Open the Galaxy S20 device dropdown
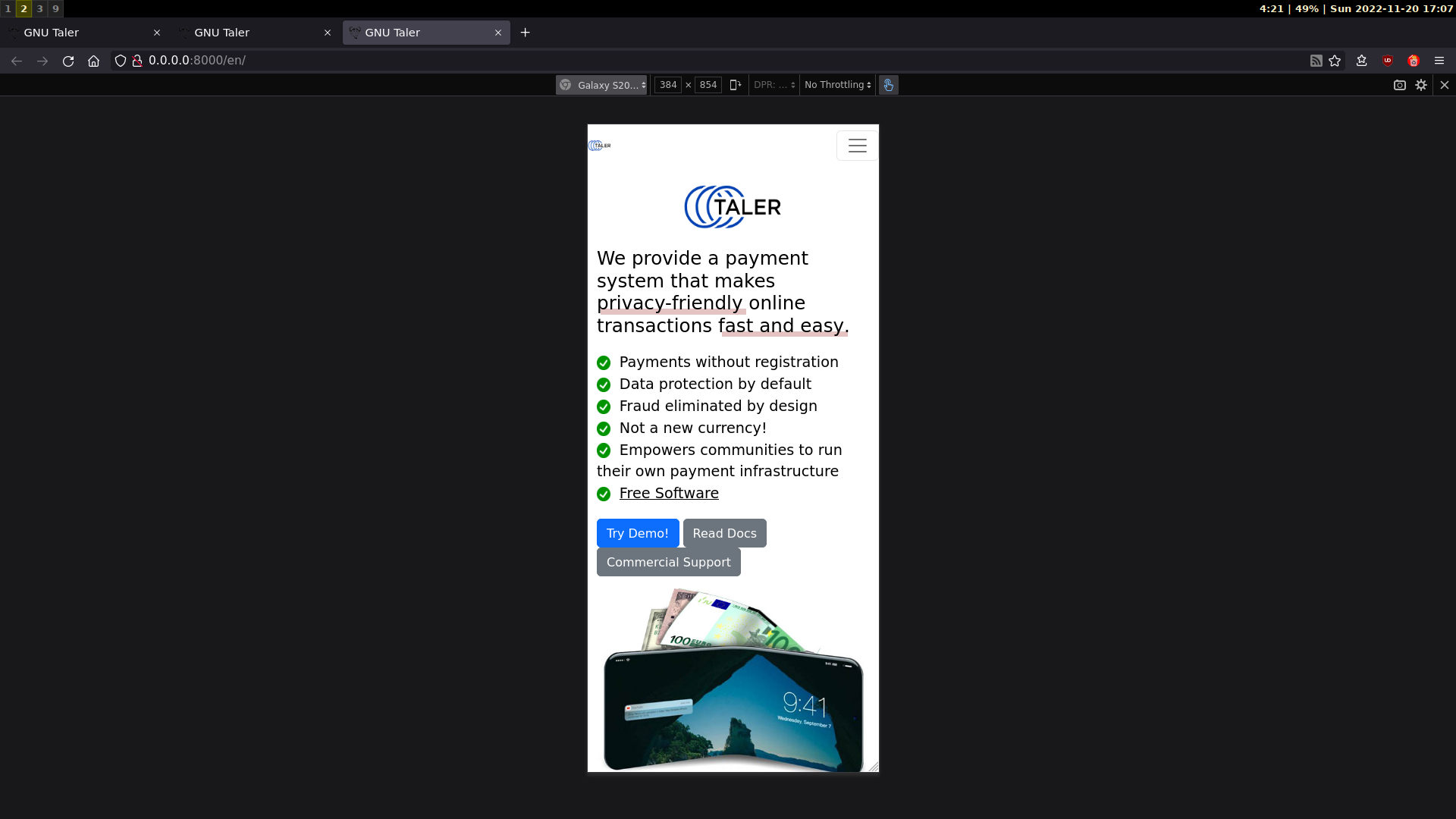The height and width of the screenshot is (819, 1456). coord(603,85)
